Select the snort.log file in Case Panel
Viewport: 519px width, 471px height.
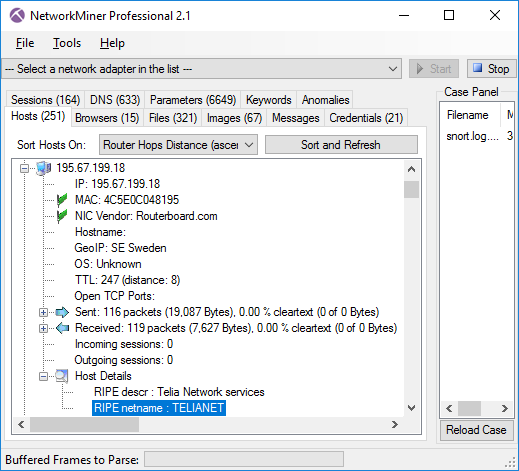tap(473, 136)
